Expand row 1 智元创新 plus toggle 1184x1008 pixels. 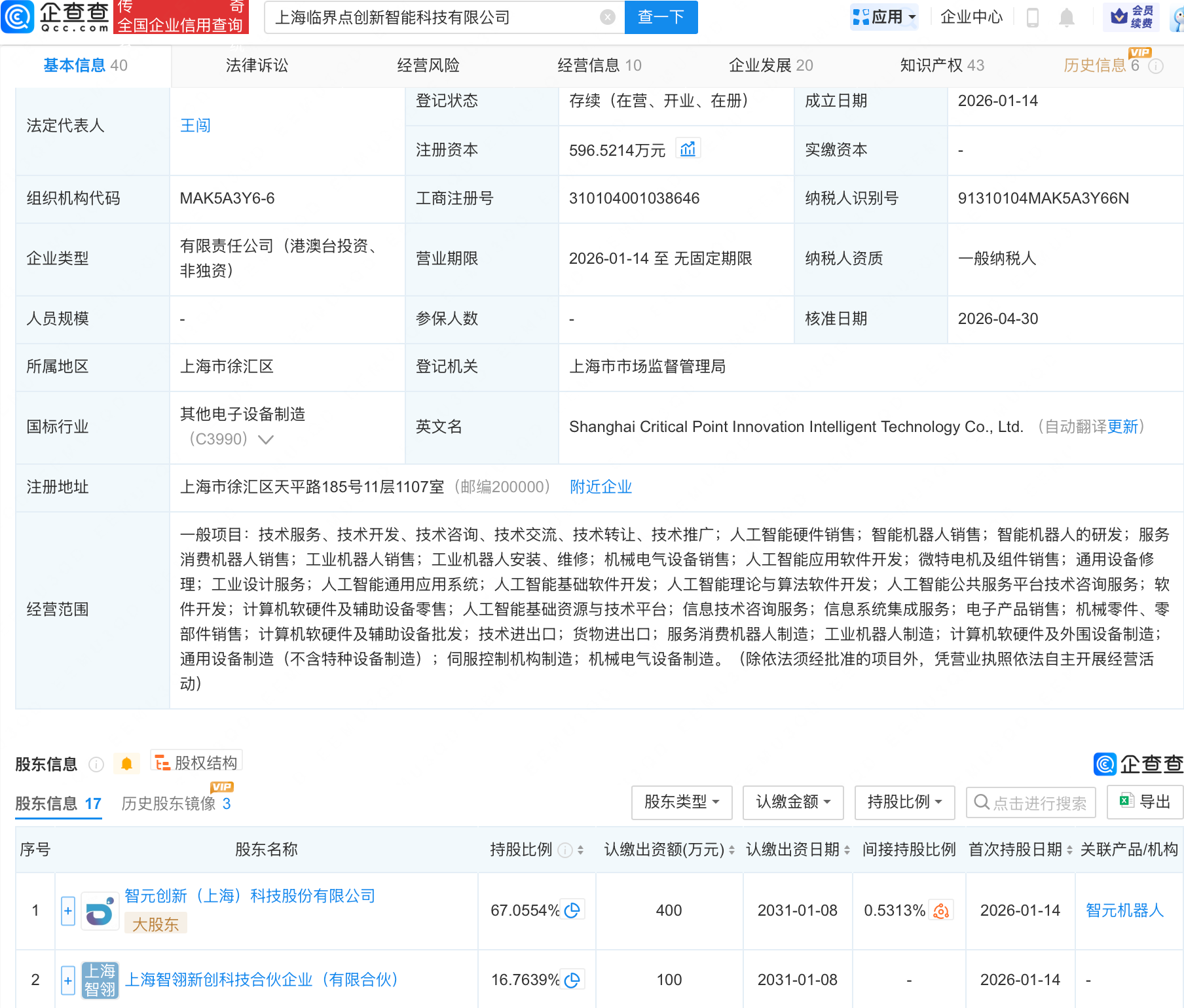(68, 911)
